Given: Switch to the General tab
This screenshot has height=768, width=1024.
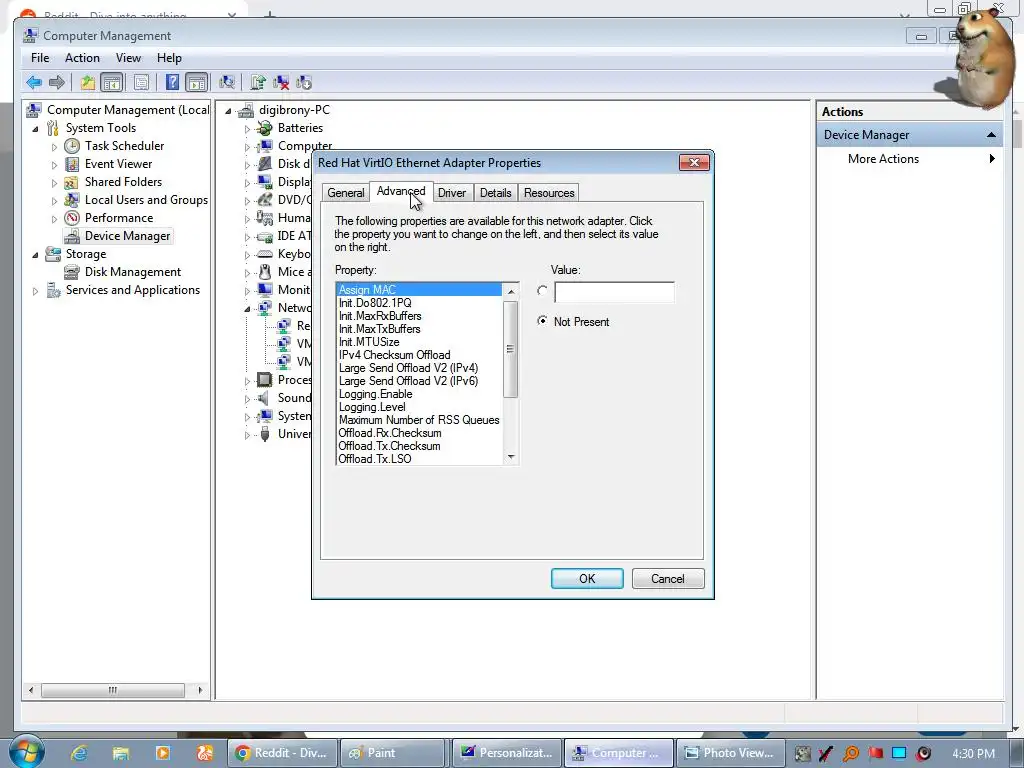Looking at the screenshot, I should click(x=346, y=193).
